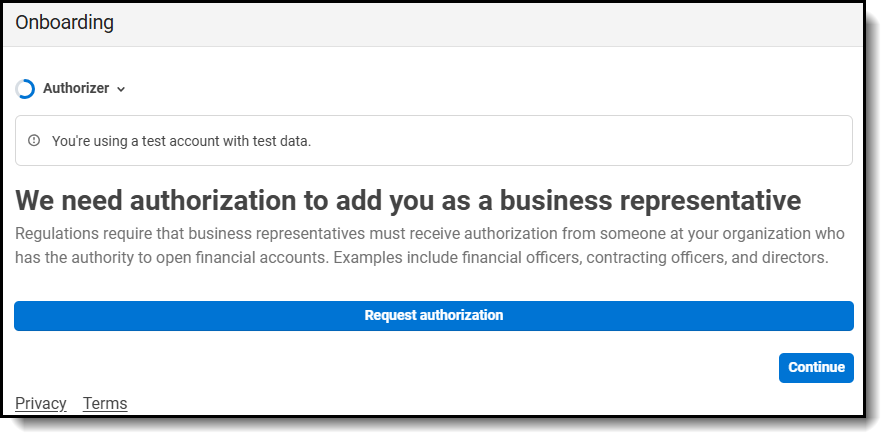Open the Terms link

coord(105,403)
